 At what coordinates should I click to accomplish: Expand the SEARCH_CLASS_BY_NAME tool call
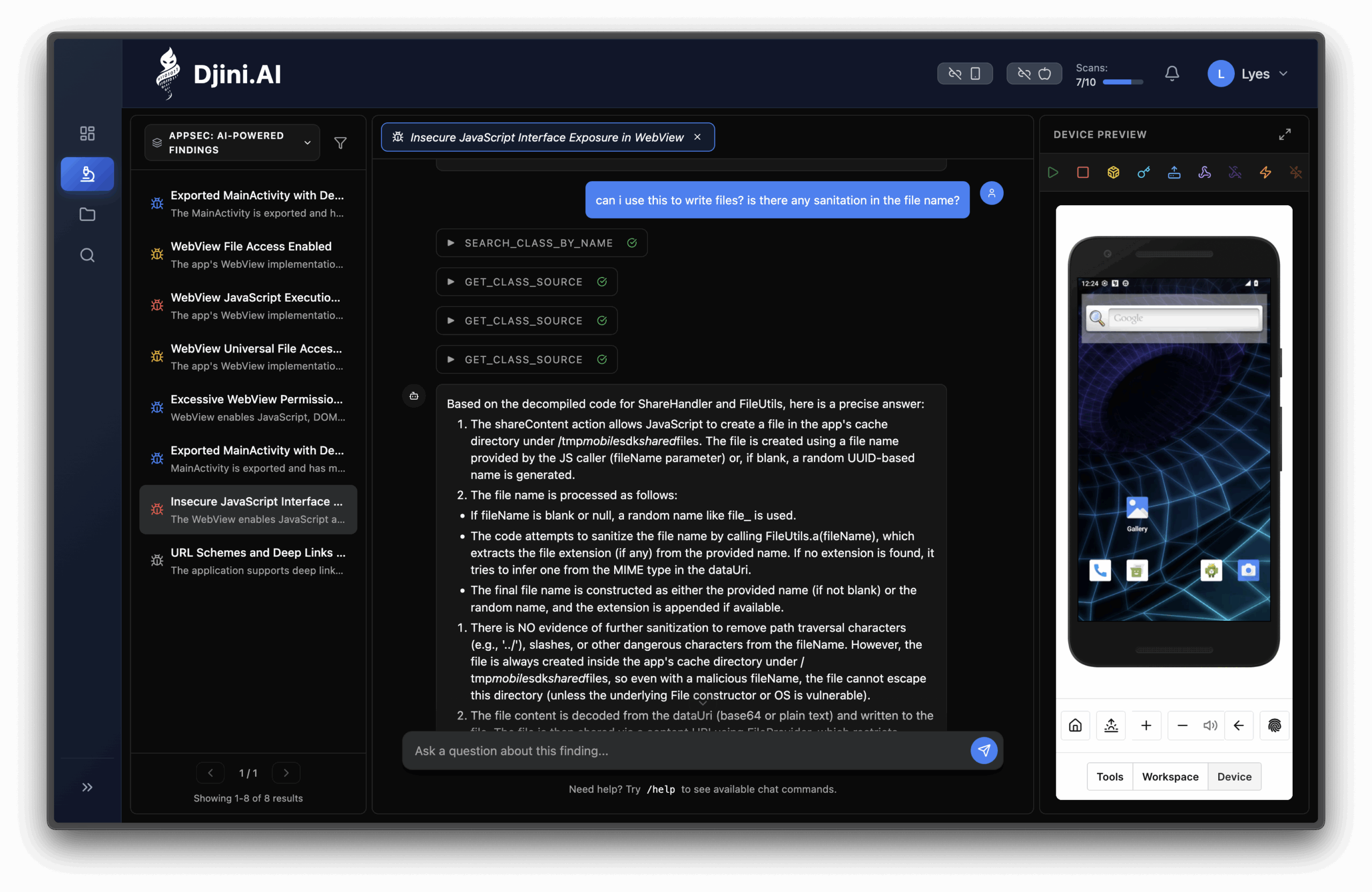click(541, 243)
